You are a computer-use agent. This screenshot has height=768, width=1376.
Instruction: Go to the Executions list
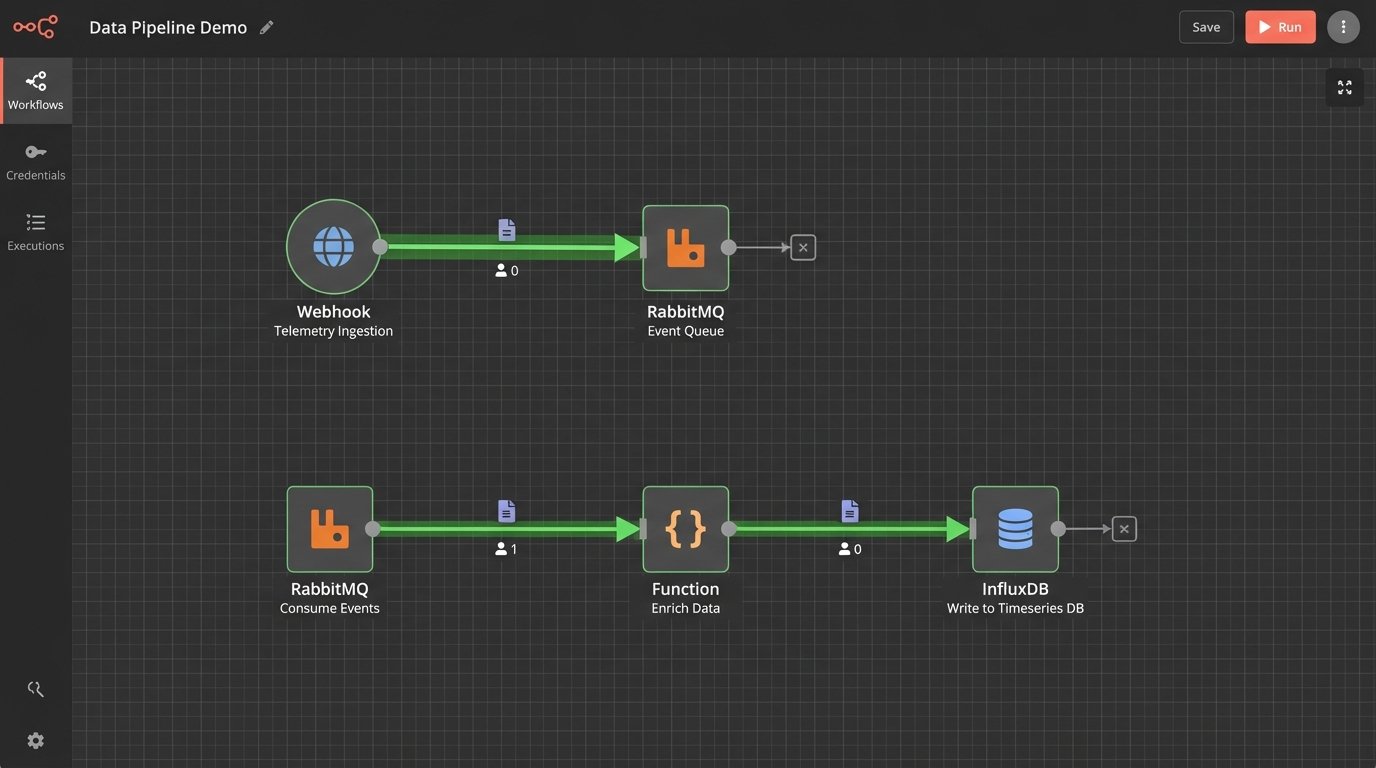[36, 232]
